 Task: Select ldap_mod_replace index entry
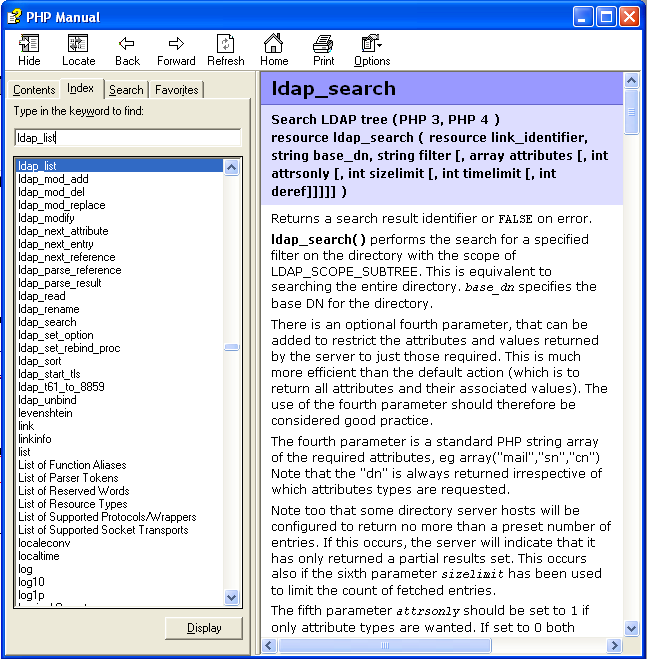click(62, 205)
